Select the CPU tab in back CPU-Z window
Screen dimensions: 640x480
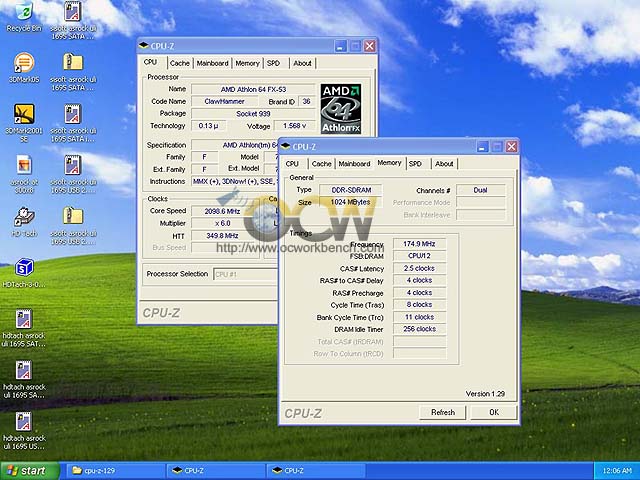(150, 62)
